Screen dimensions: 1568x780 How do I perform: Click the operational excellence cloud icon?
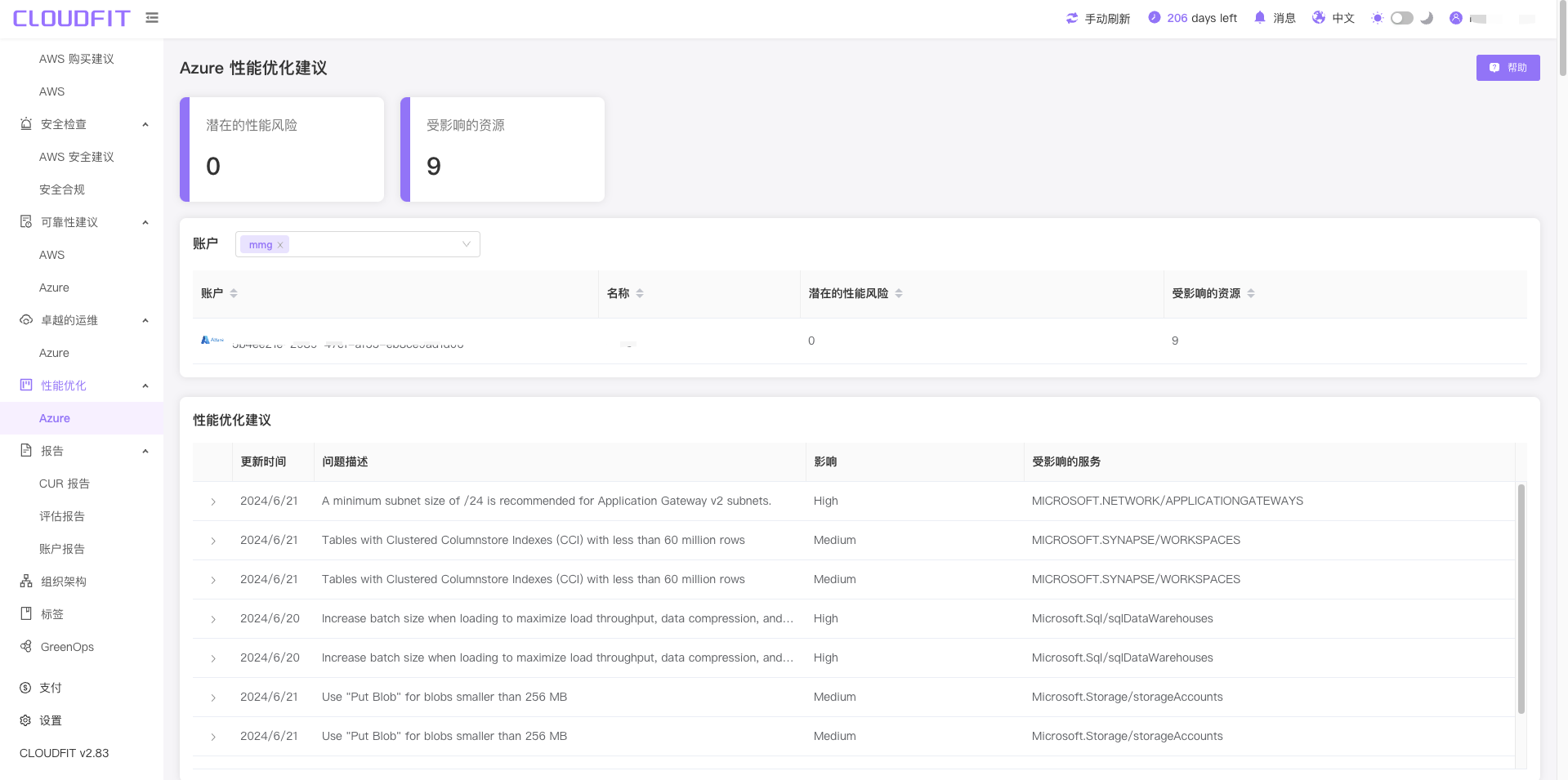[x=26, y=320]
